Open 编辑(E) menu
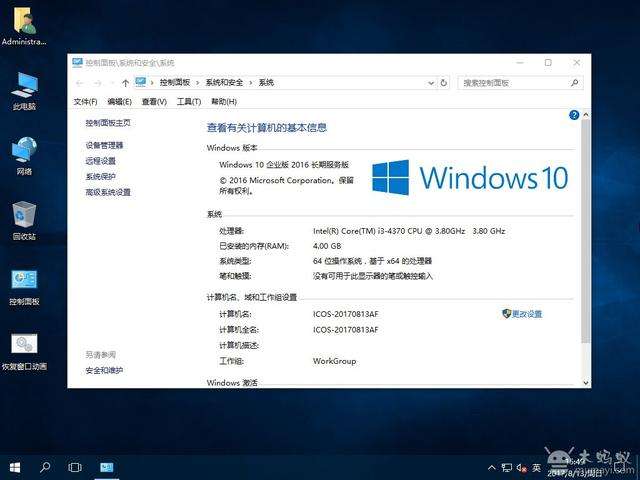The height and width of the screenshot is (480, 640). pyautogui.click(x=119, y=102)
